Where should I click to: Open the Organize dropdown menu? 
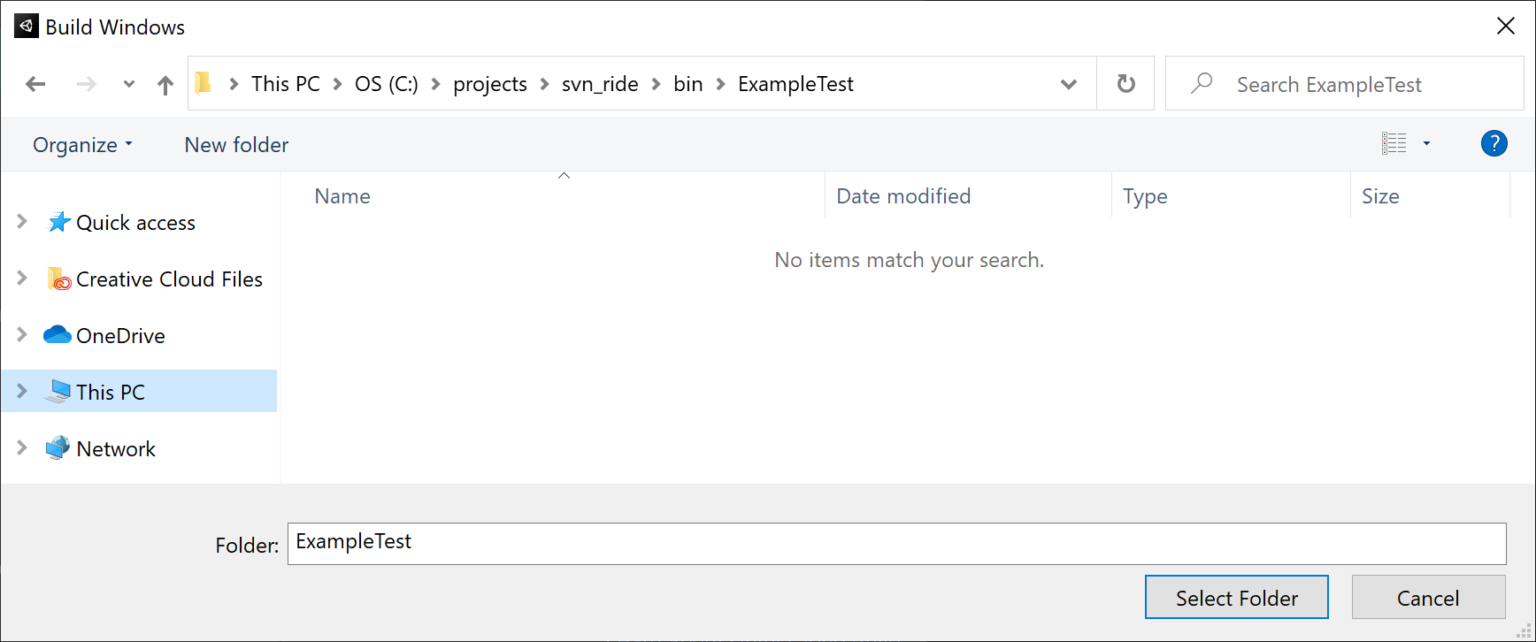pos(80,144)
